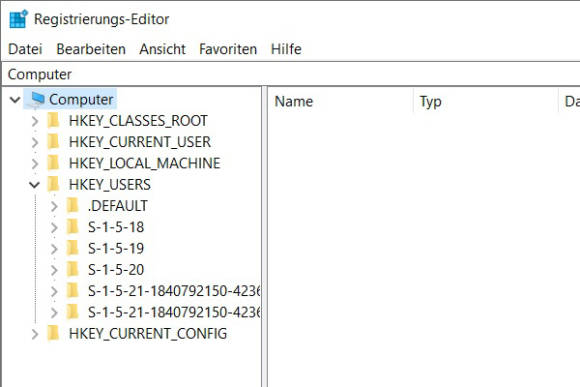The width and height of the screenshot is (580, 387).
Task: Expand HKEY_CLASSES_ROOT with its chevron
Action: coord(35,121)
